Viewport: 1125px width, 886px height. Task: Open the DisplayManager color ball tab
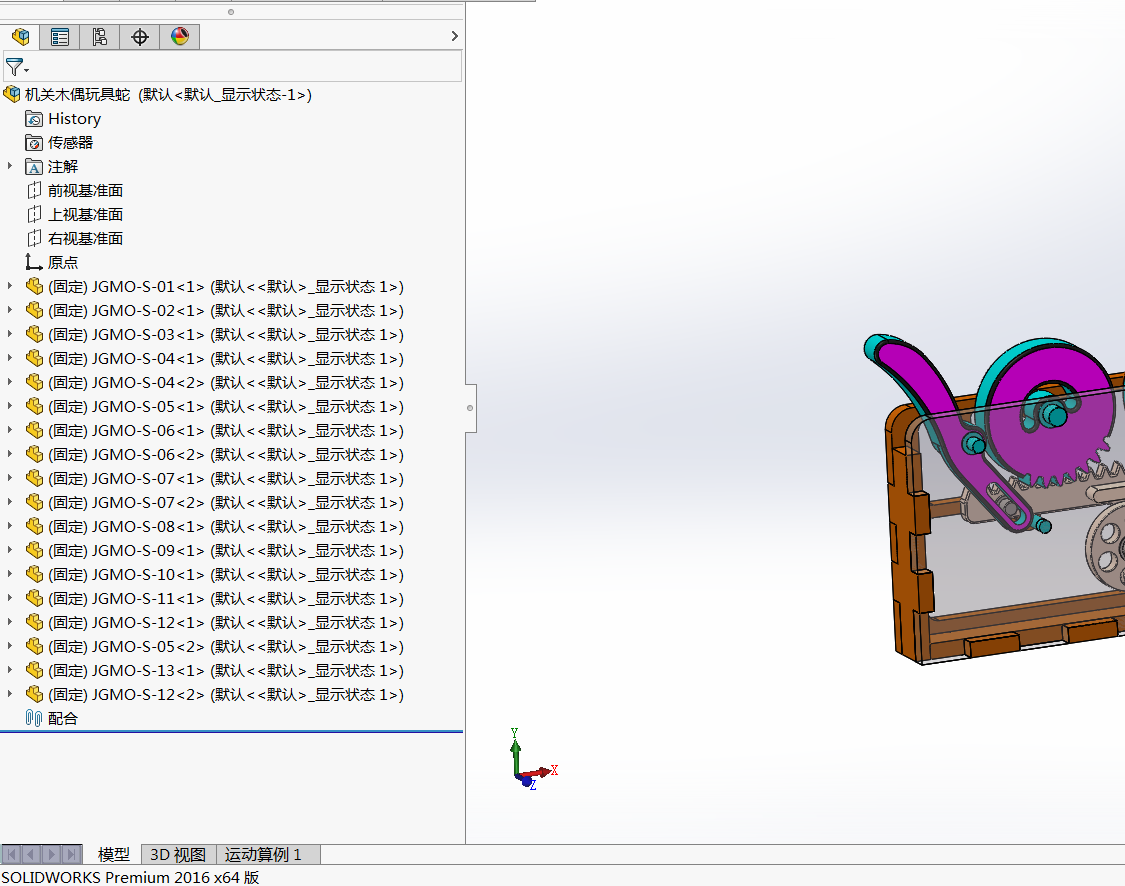click(180, 37)
